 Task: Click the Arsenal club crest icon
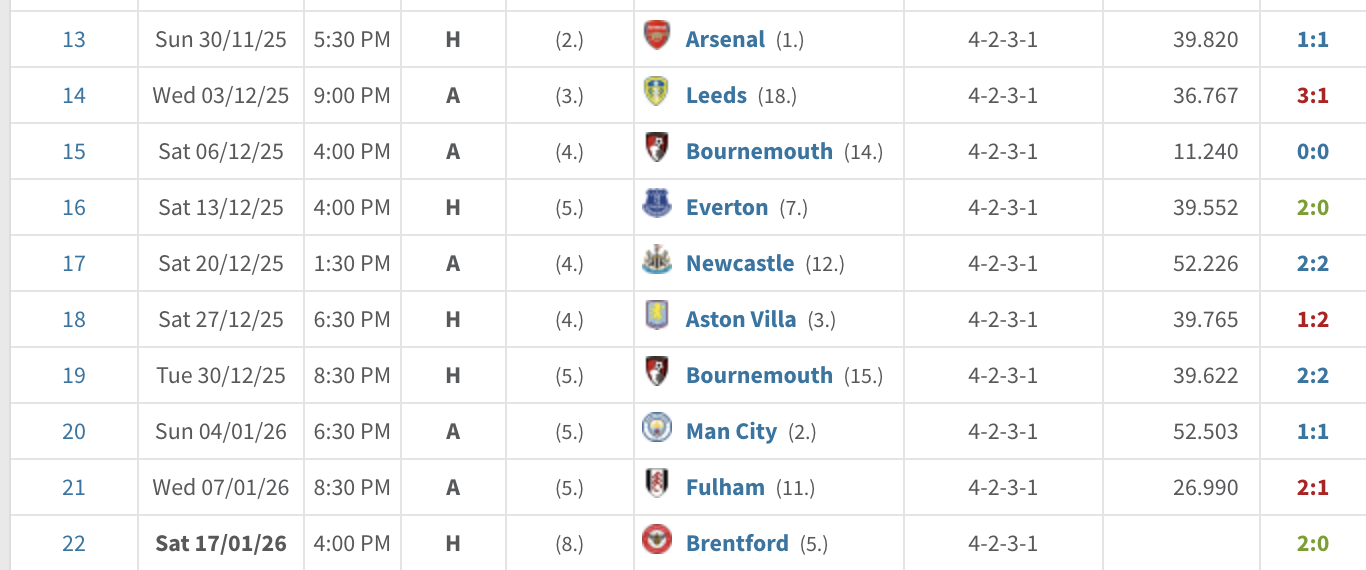click(656, 37)
